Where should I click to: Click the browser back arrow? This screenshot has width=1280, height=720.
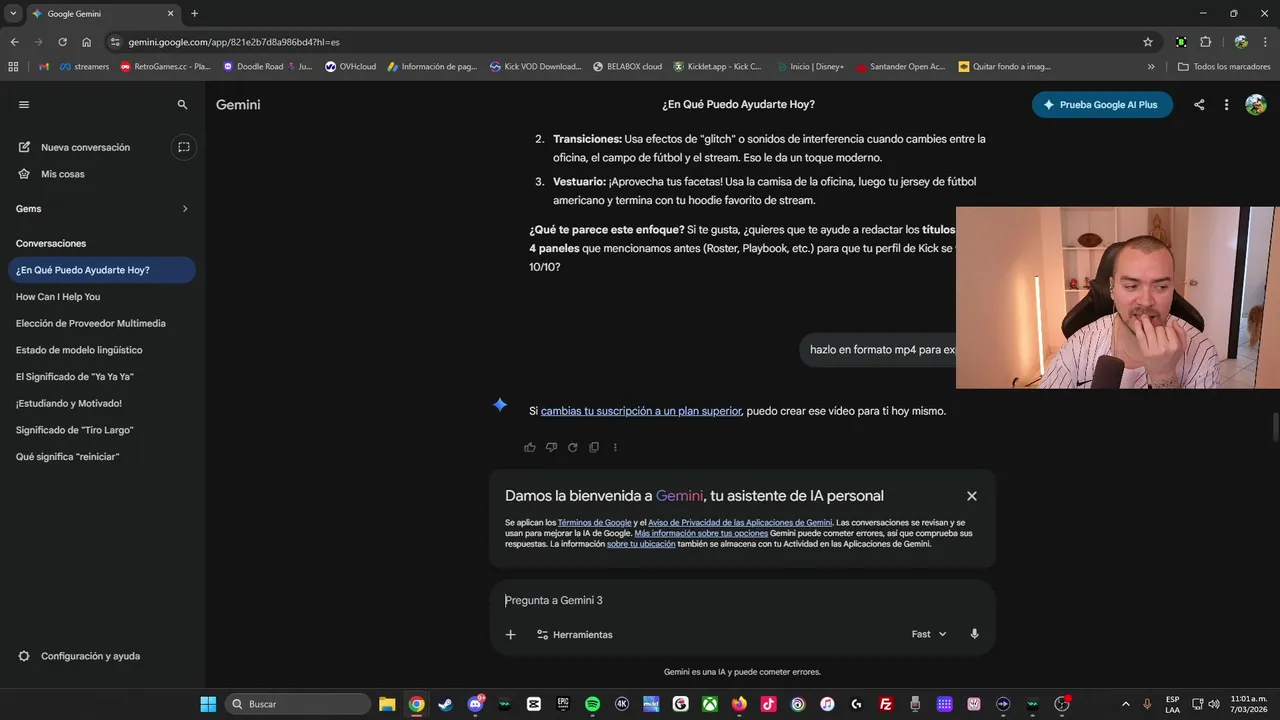coord(14,42)
